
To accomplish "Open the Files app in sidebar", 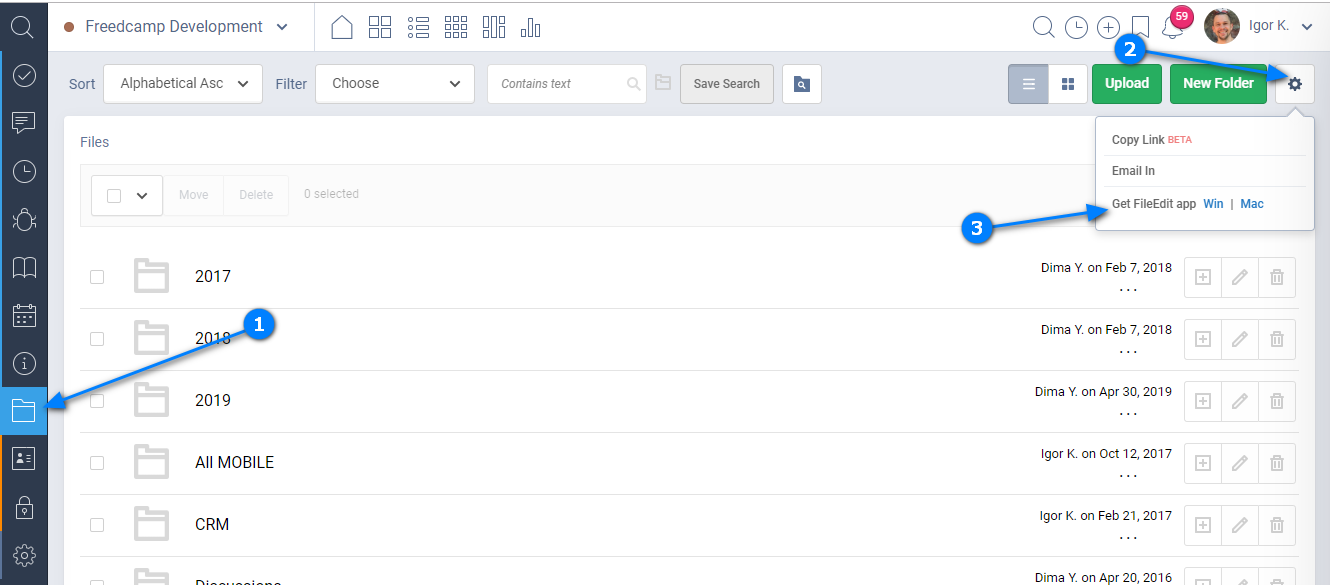I will click(x=24, y=411).
